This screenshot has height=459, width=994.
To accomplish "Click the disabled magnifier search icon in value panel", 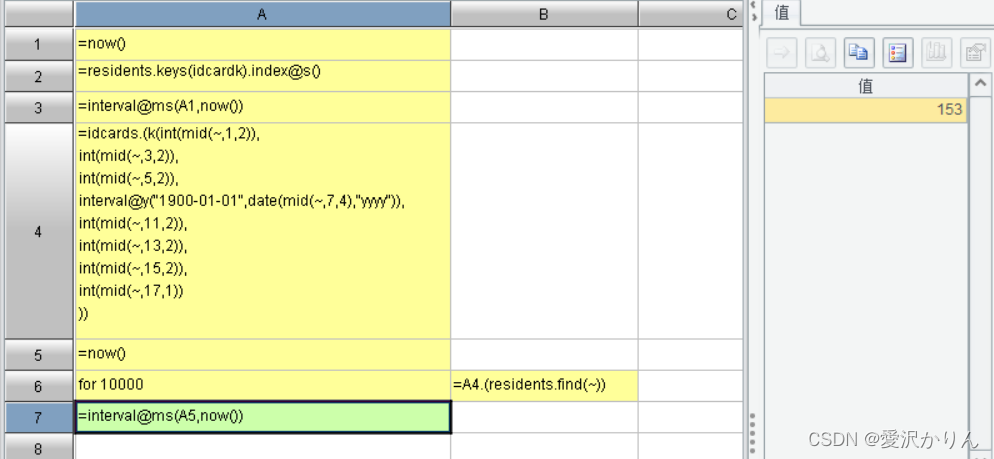I will click(x=820, y=53).
